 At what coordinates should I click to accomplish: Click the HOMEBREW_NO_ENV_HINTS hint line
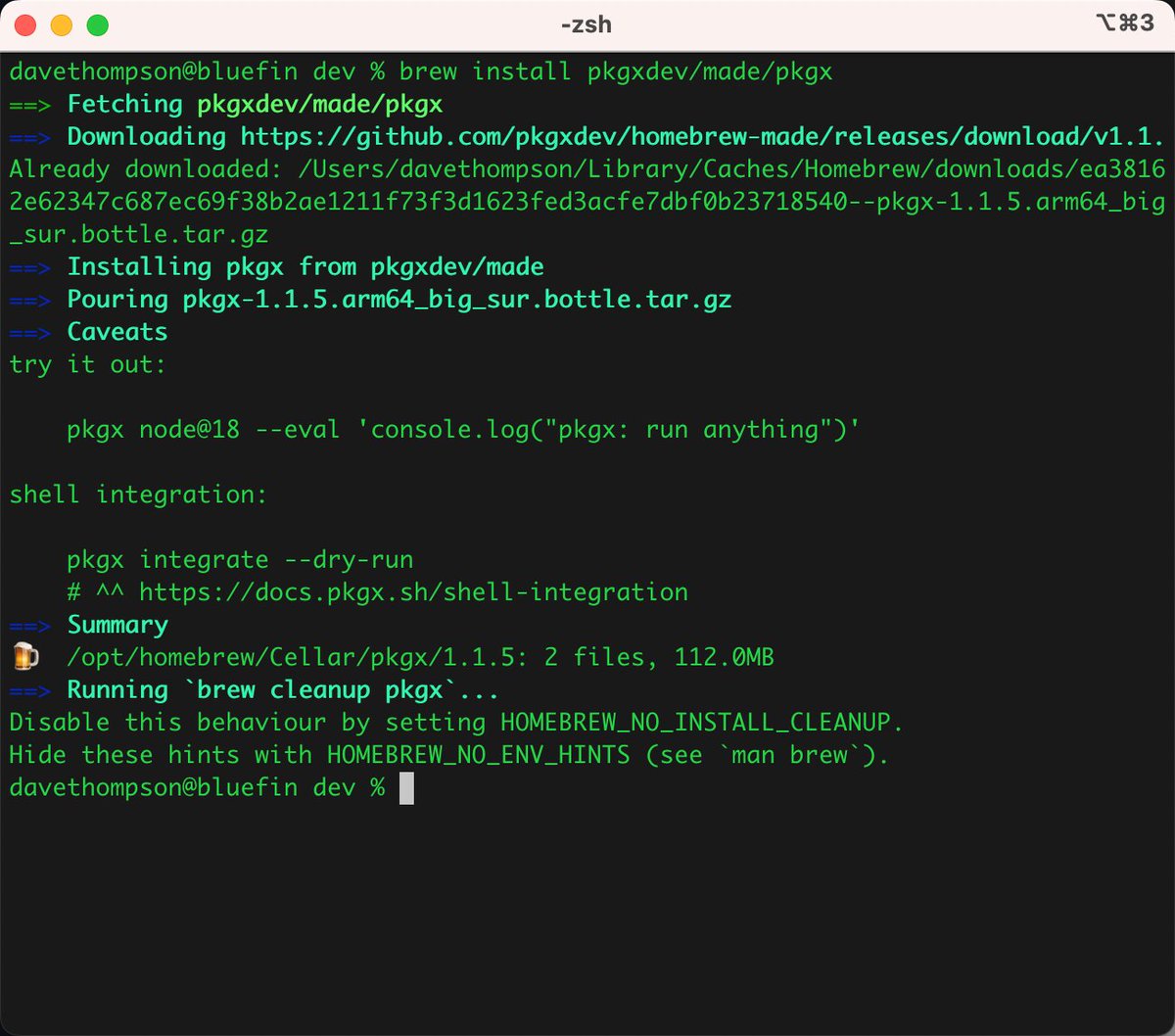448,755
